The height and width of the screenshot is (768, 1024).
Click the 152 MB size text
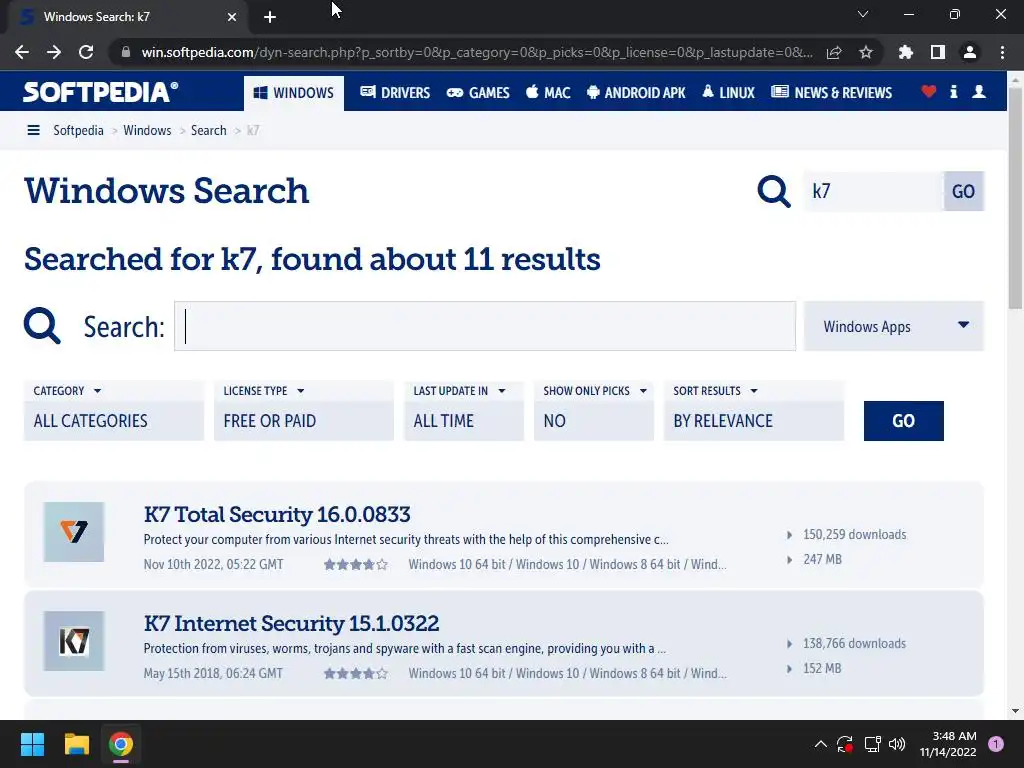coord(822,668)
